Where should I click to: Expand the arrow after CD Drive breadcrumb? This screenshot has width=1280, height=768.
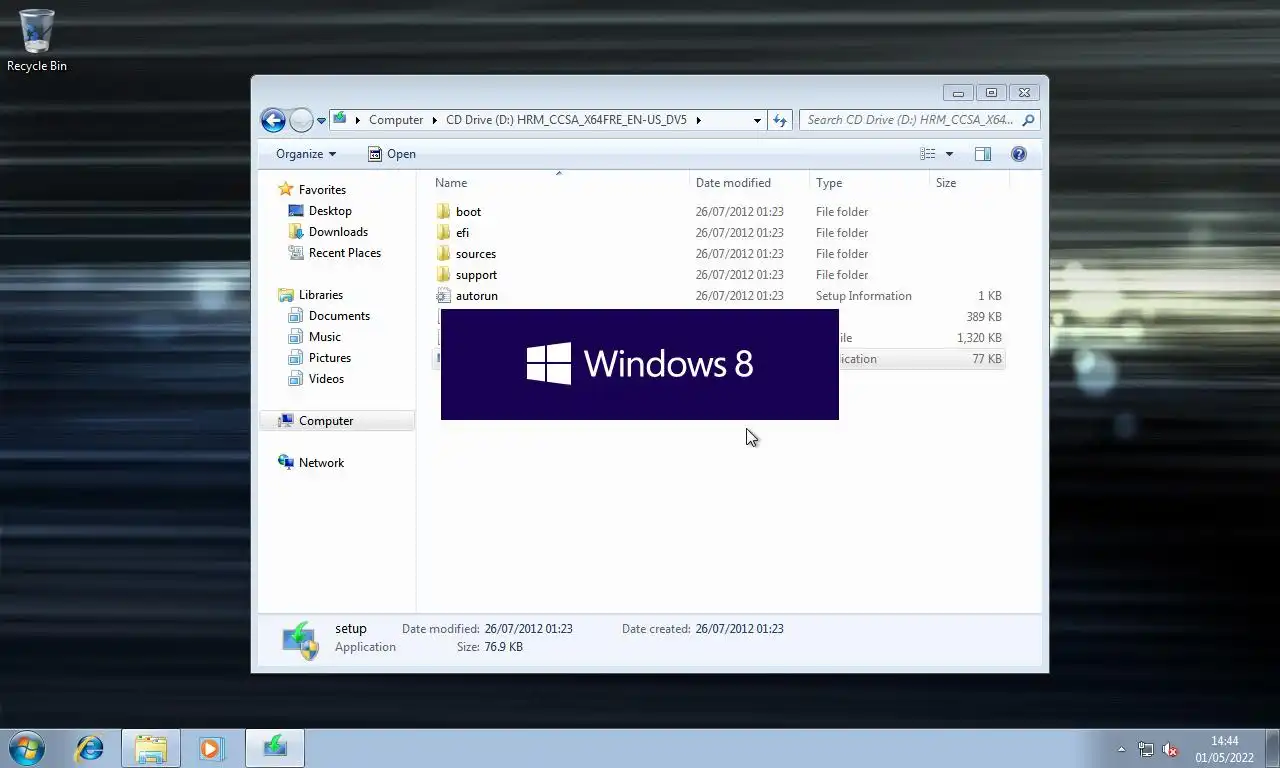click(x=698, y=120)
